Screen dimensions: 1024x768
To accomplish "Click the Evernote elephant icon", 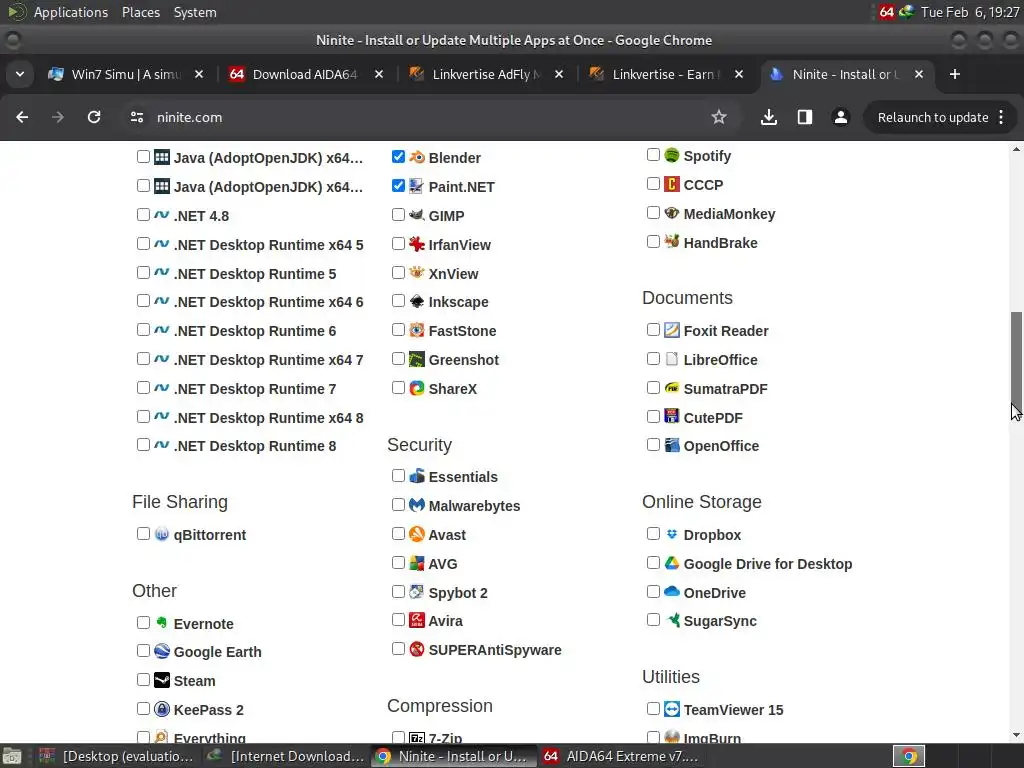I will click(162, 623).
